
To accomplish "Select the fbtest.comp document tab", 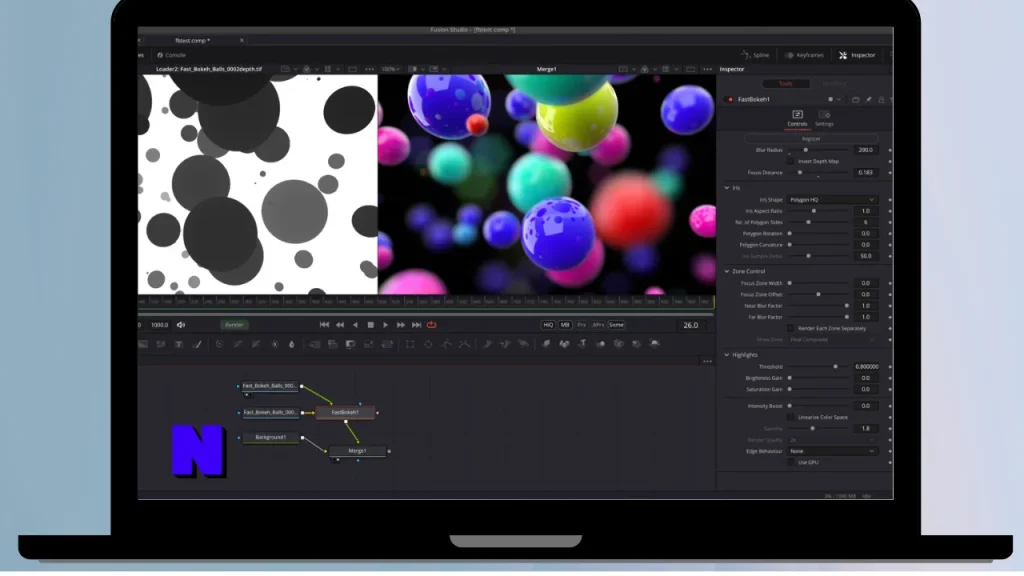I will click(x=192, y=40).
